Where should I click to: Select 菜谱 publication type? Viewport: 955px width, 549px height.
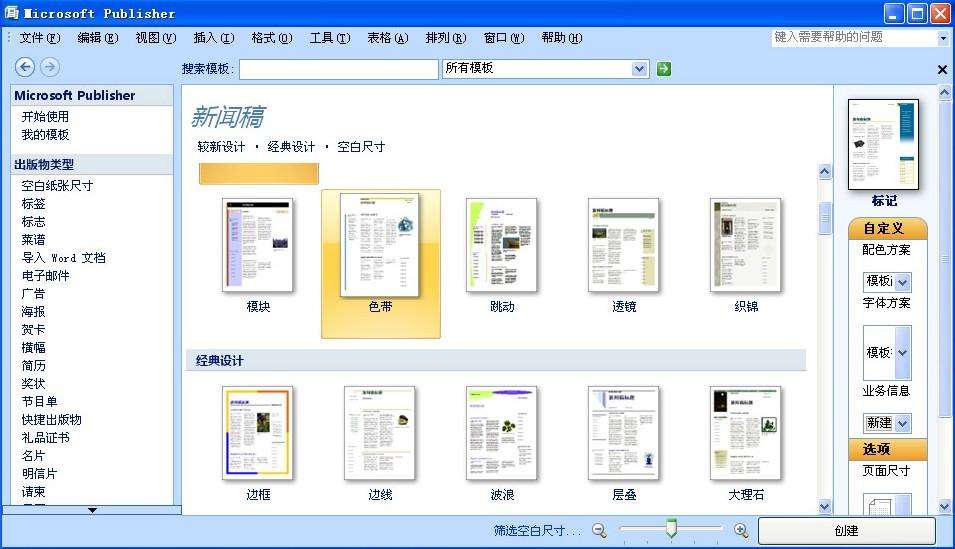click(x=33, y=239)
